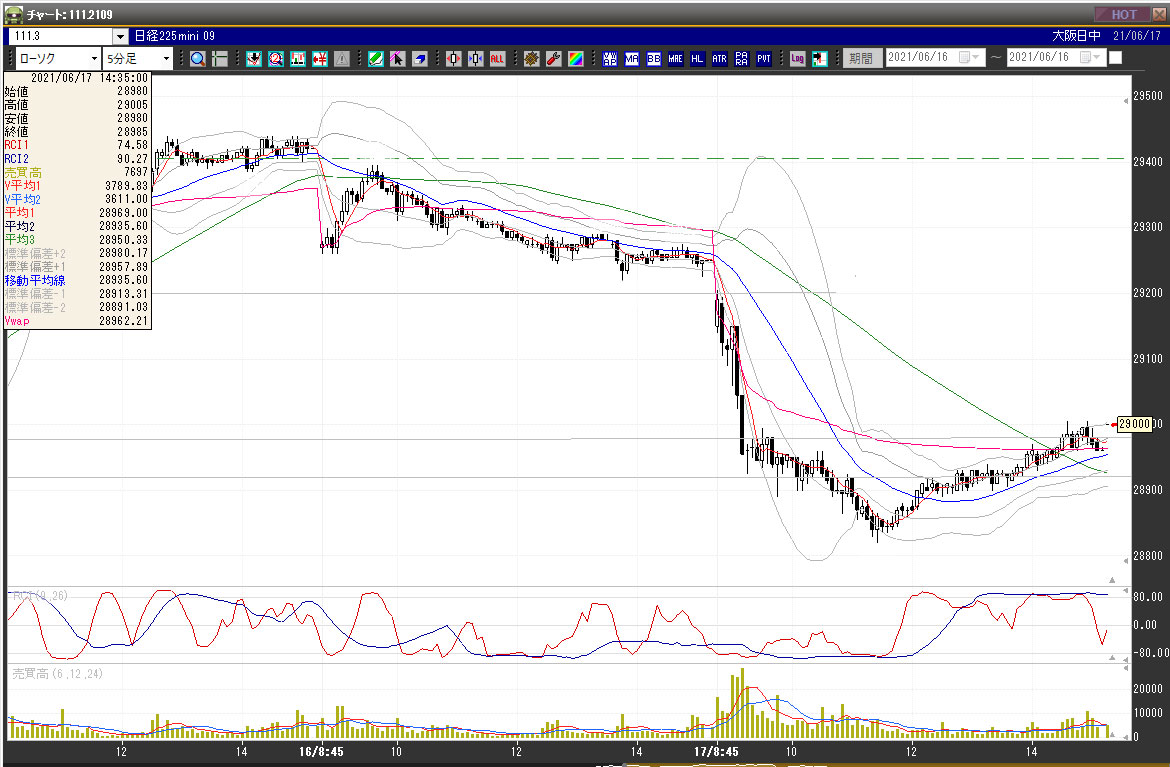This screenshot has height=767, width=1170.
Task: Click the RCI2 value row in data panel
Action: (77, 159)
